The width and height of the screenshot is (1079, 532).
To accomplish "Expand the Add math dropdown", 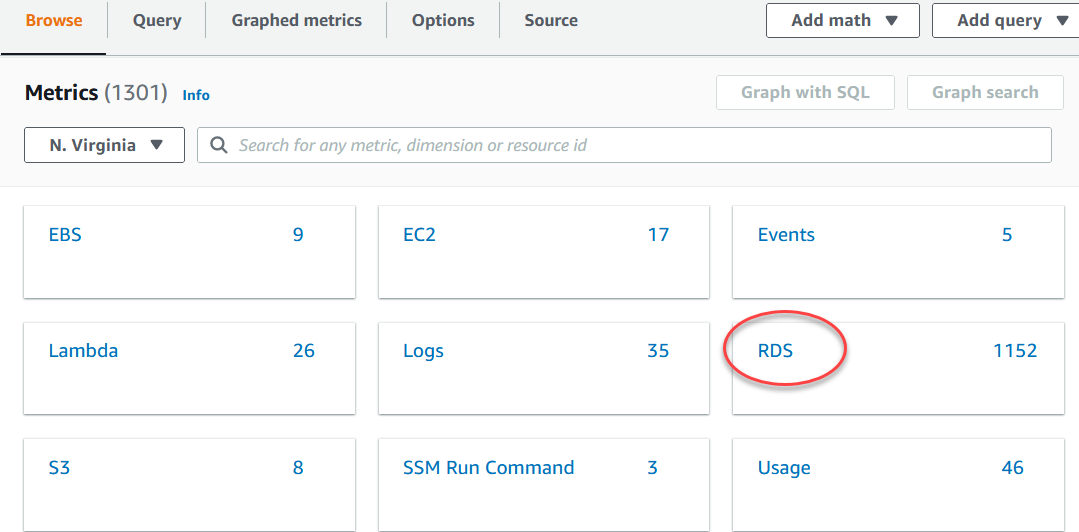I will (x=842, y=20).
